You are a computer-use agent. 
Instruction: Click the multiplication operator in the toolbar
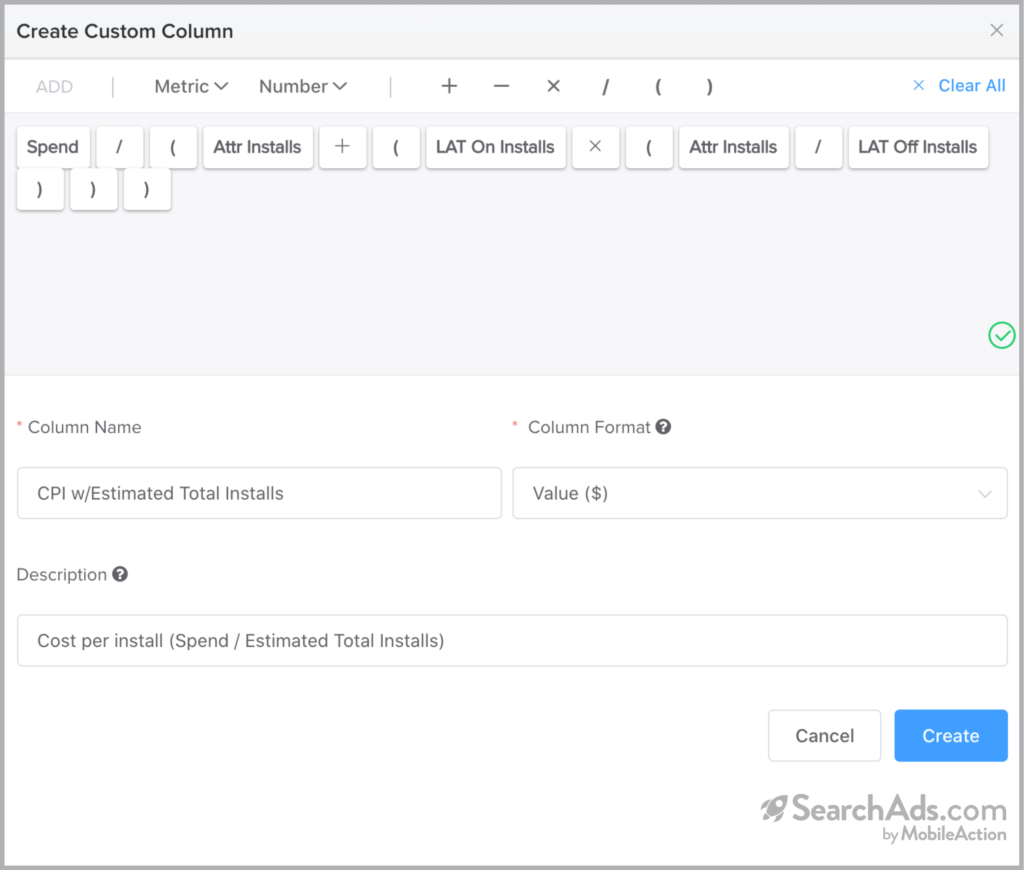point(553,86)
